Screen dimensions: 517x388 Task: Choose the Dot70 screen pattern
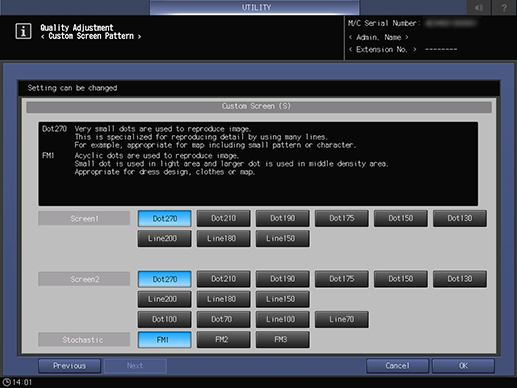point(224,319)
